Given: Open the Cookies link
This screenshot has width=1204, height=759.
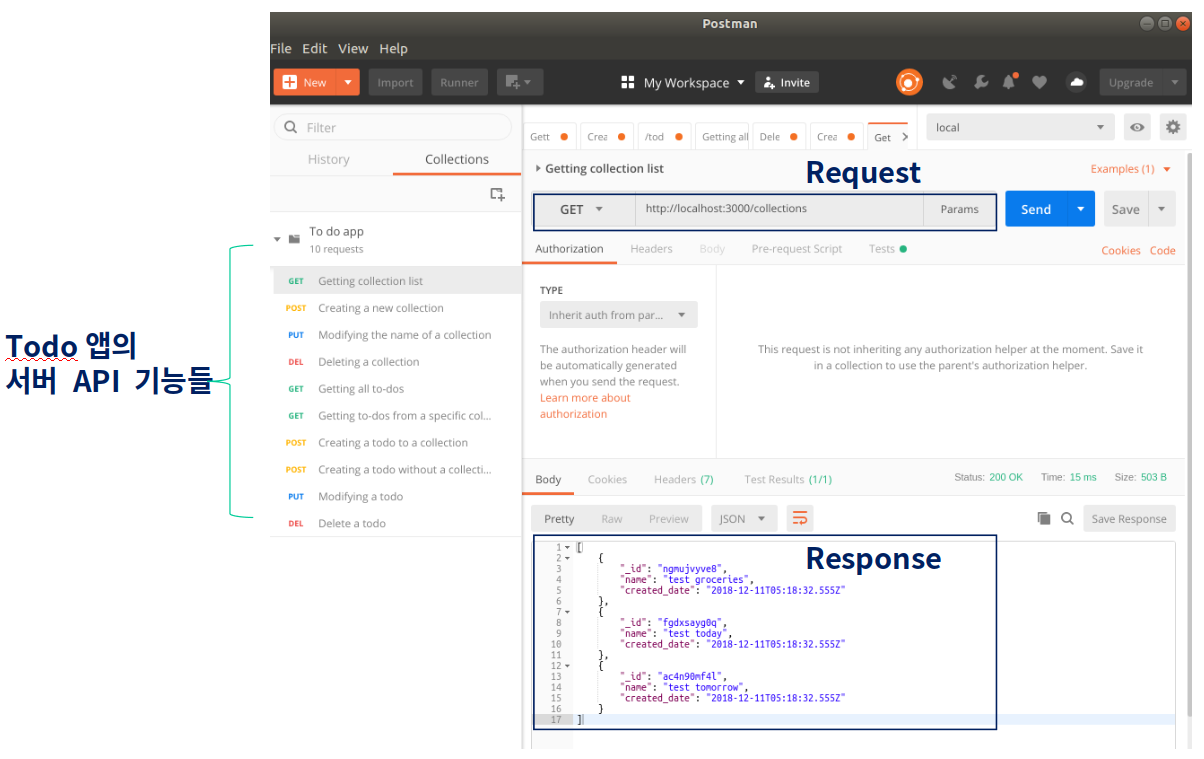Looking at the screenshot, I should tap(1121, 250).
